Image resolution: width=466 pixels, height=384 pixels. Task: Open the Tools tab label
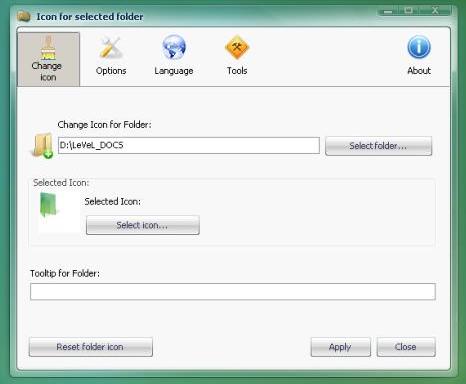coord(237,71)
